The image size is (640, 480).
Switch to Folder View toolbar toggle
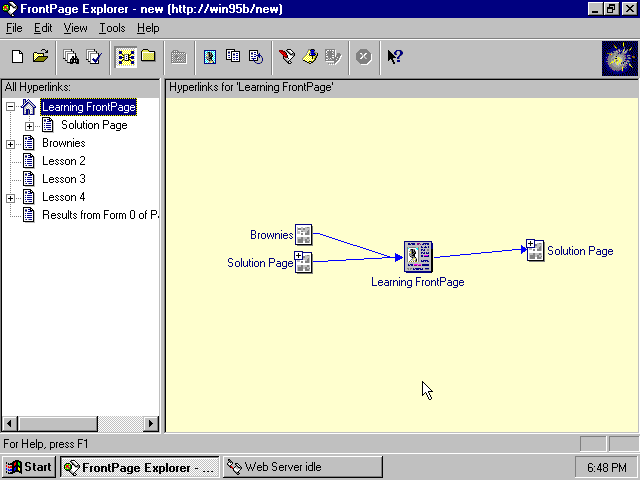tap(149, 57)
